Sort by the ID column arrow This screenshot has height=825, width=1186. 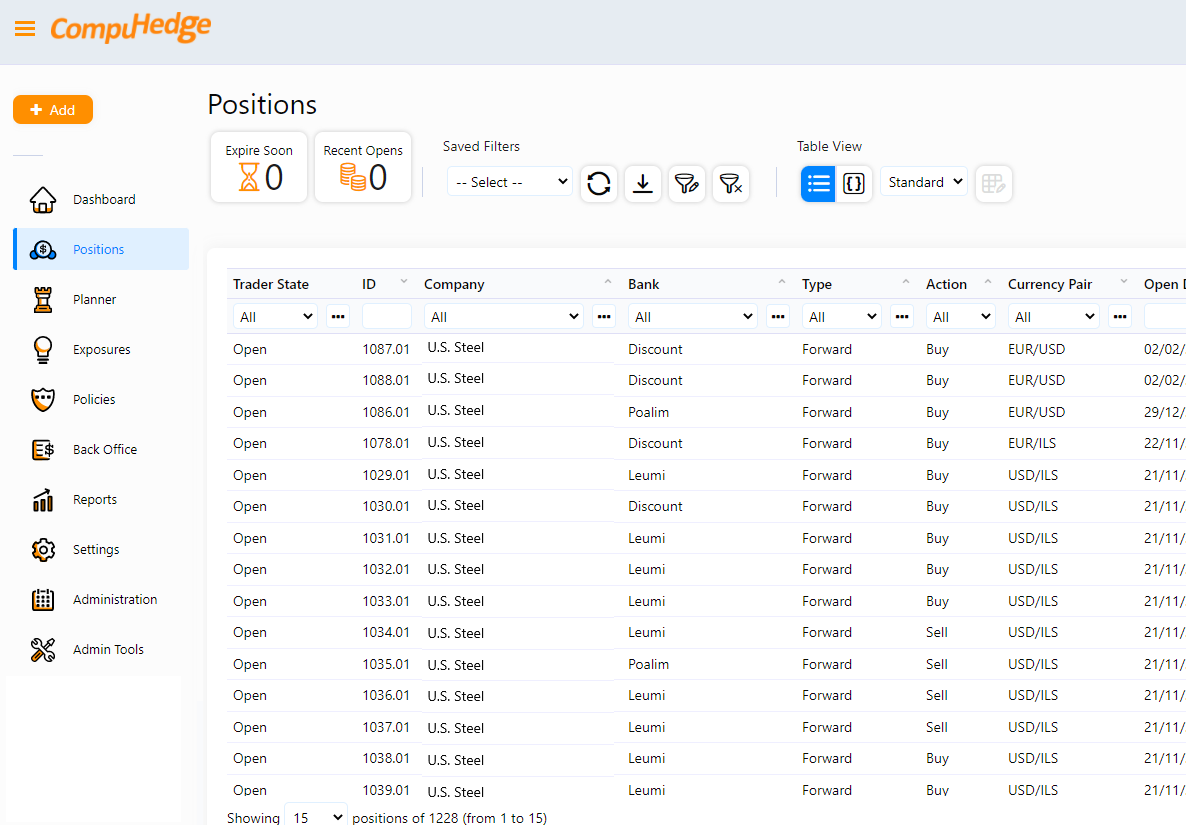[x=404, y=281]
